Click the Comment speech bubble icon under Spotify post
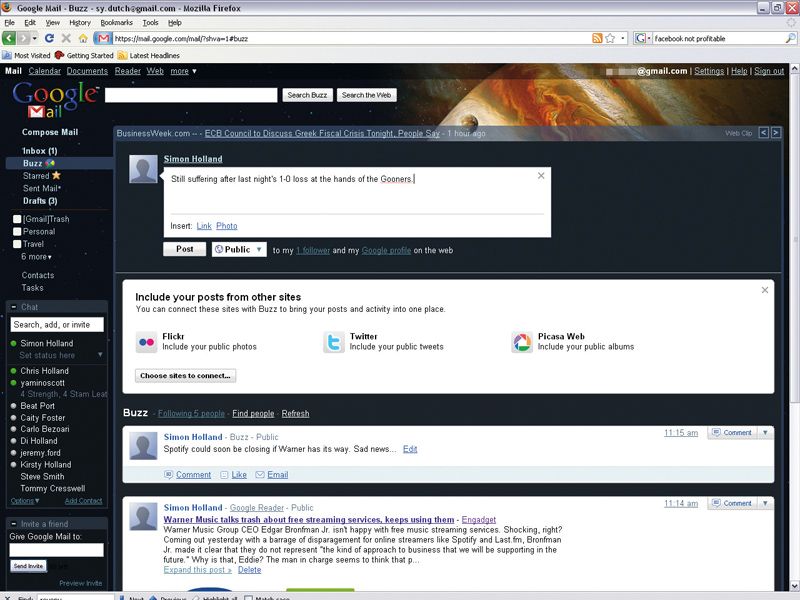The width and height of the screenshot is (800, 600). coord(168,474)
